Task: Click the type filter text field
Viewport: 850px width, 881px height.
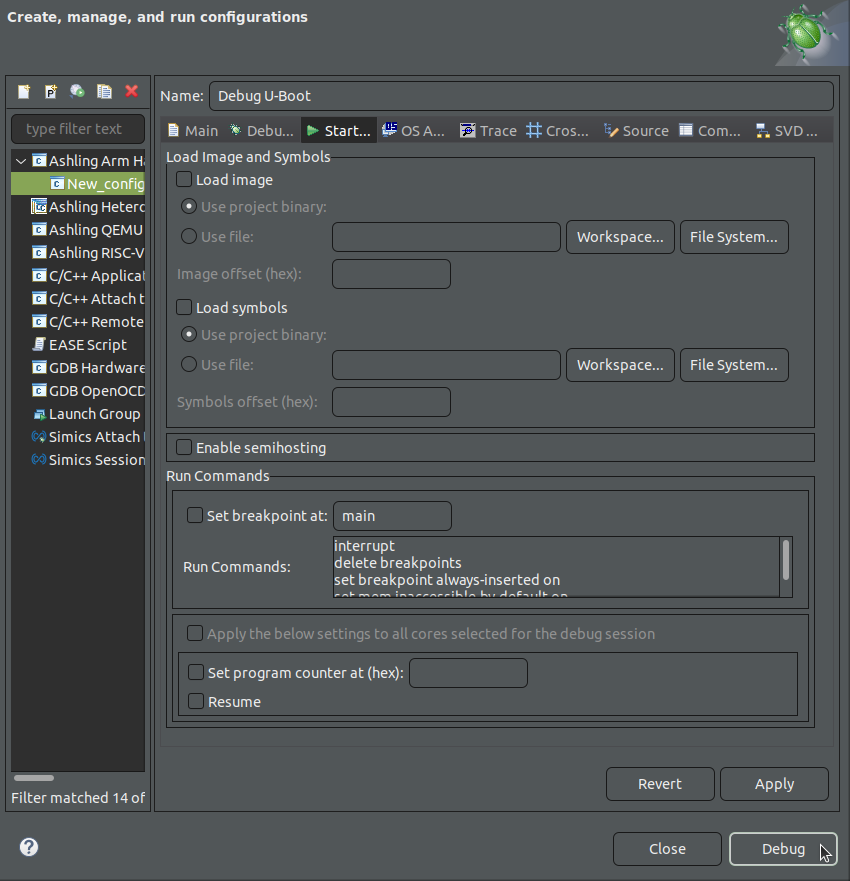Action: [x=78, y=129]
